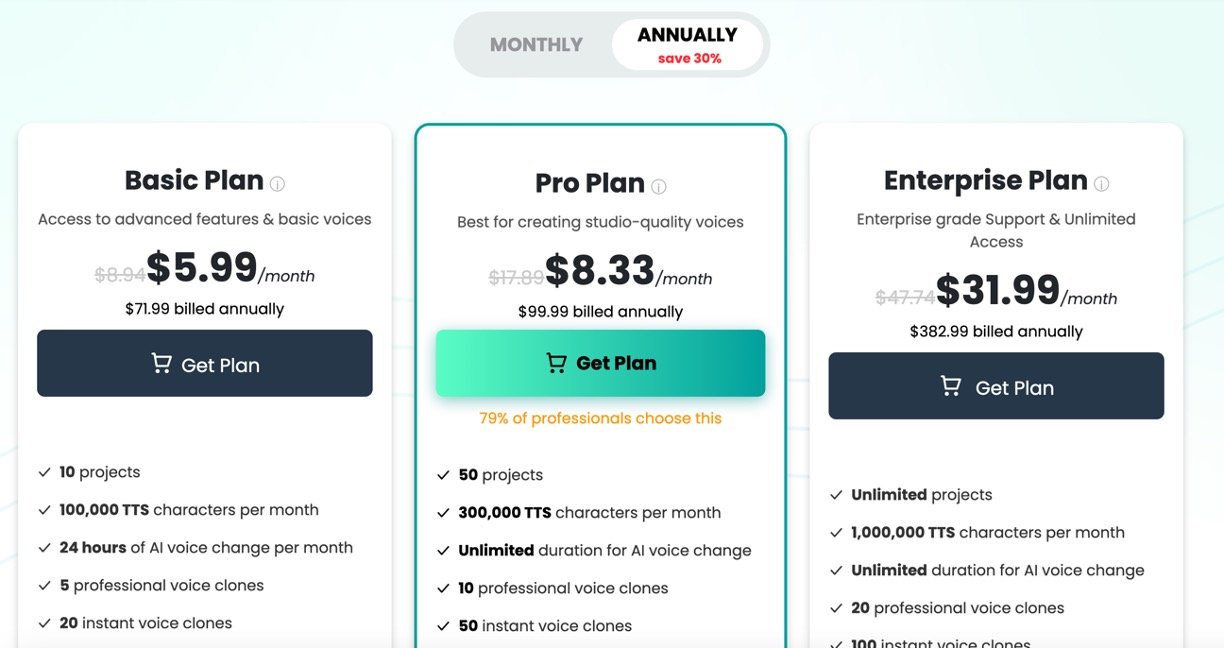Click the Enterprise $31.99 price
This screenshot has height=648, width=1224.
coord(997,290)
